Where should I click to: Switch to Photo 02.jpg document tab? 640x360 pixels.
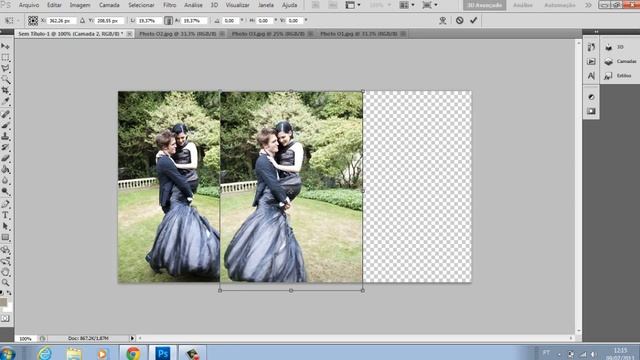coord(178,34)
